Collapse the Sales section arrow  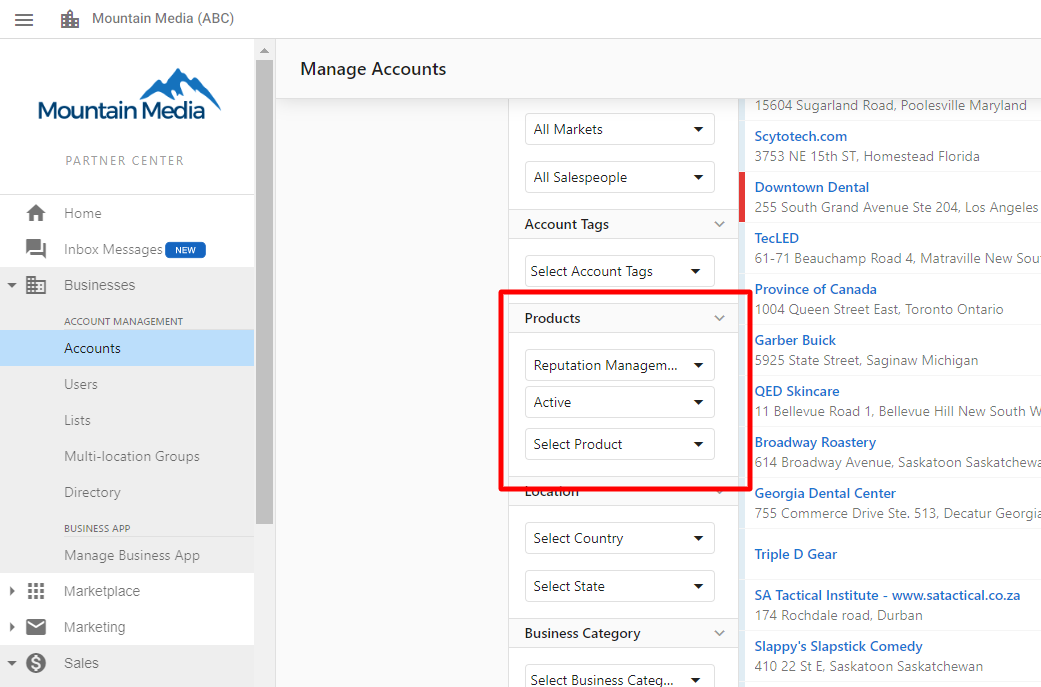[x=11, y=663]
